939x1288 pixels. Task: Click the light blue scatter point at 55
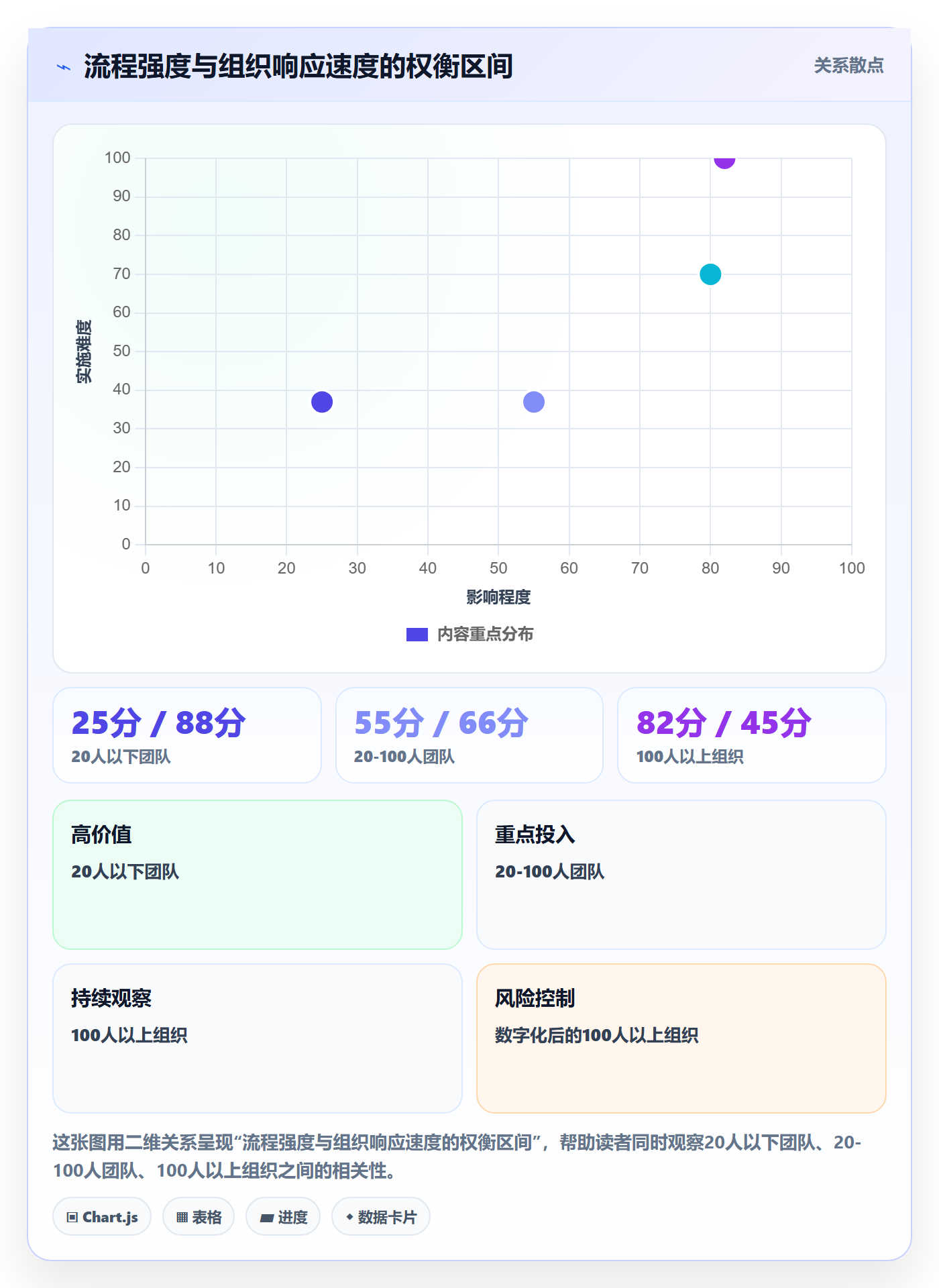[534, 402]
